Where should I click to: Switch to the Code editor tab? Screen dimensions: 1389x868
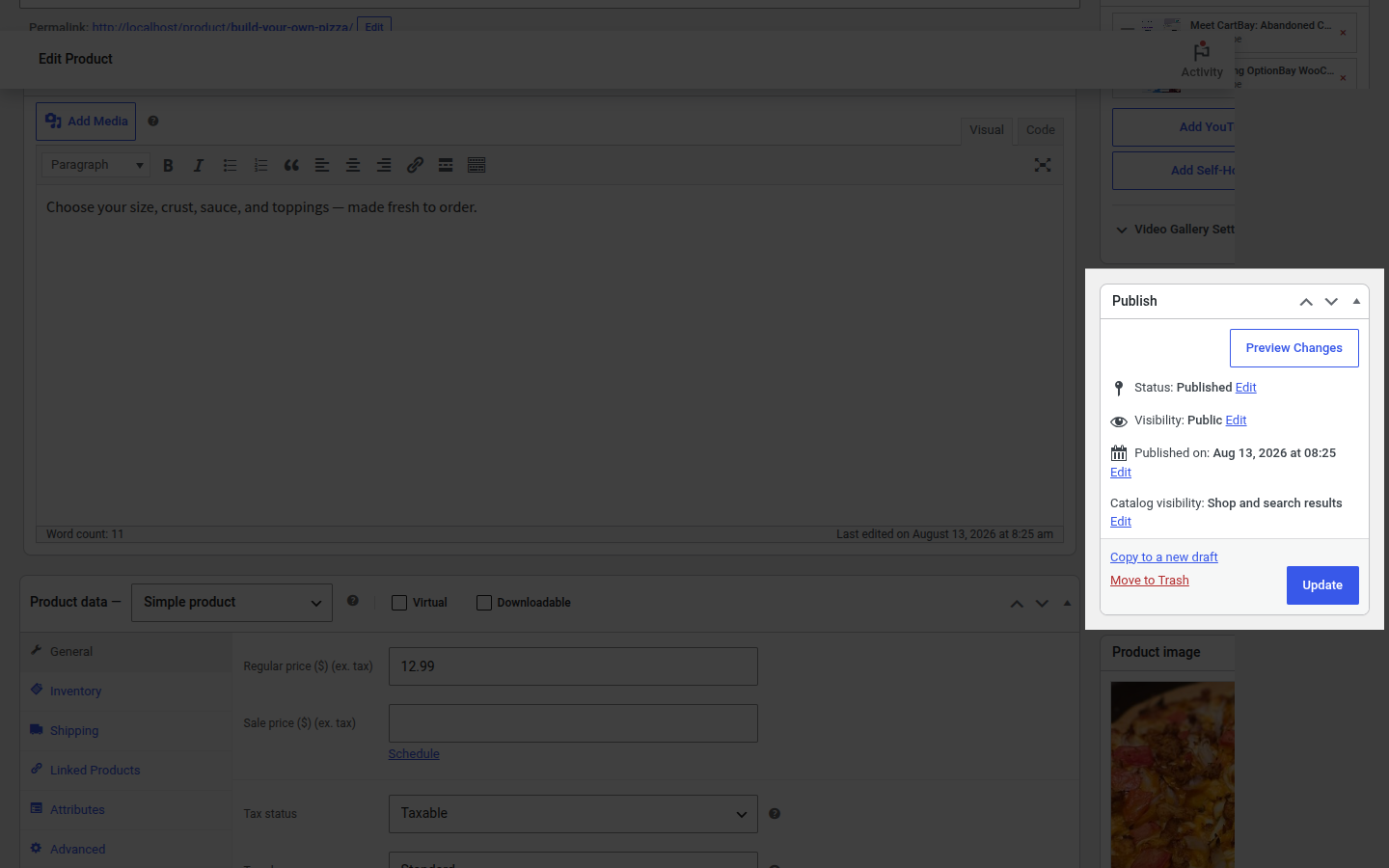click(x=1040, y=130)
